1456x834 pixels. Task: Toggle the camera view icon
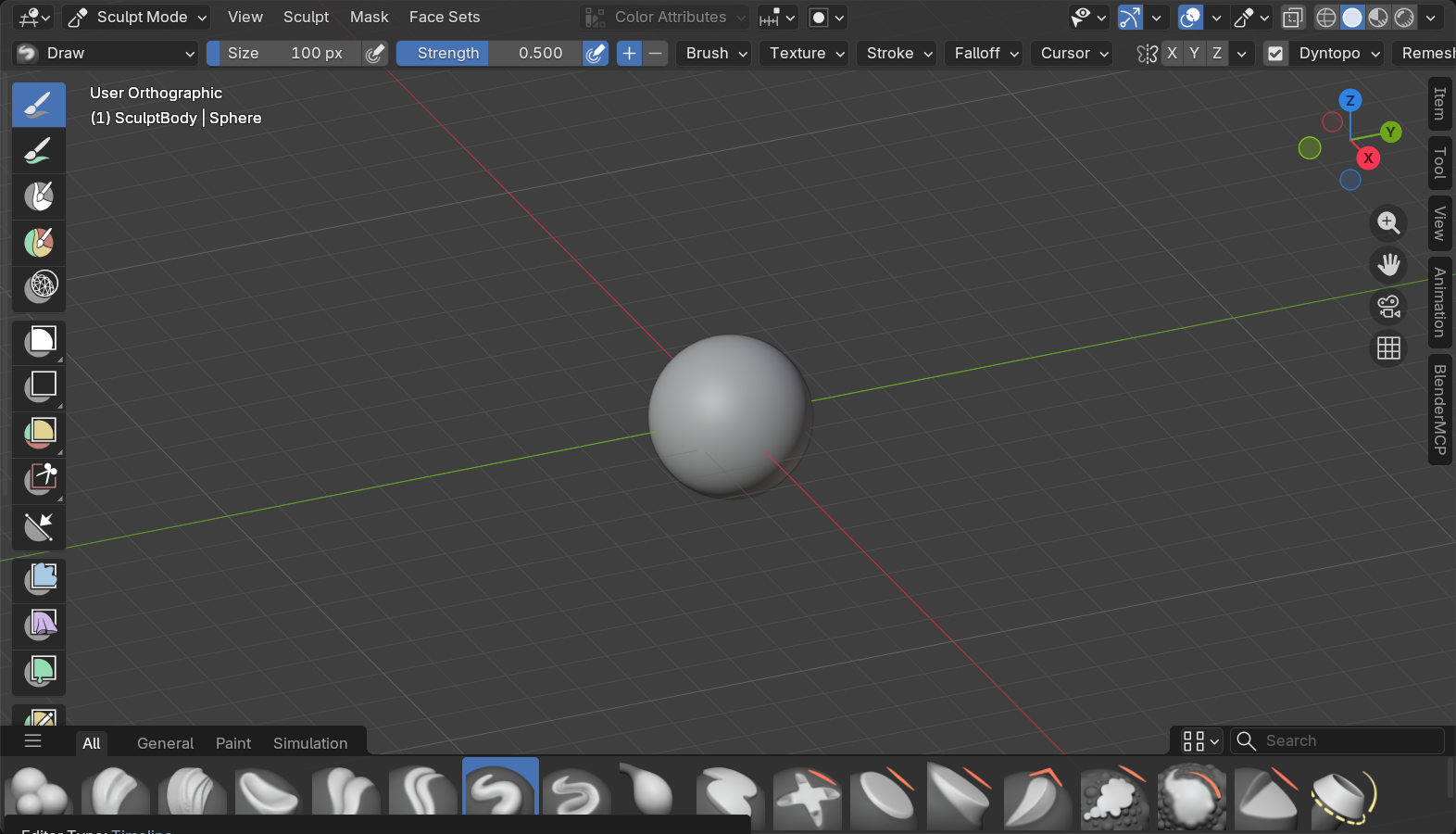point(1388,307)
